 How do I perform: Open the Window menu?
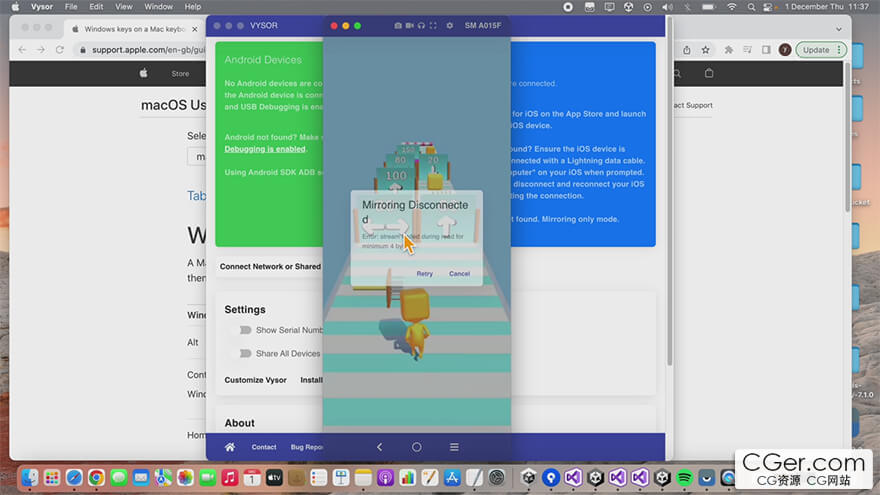[158, 7]
